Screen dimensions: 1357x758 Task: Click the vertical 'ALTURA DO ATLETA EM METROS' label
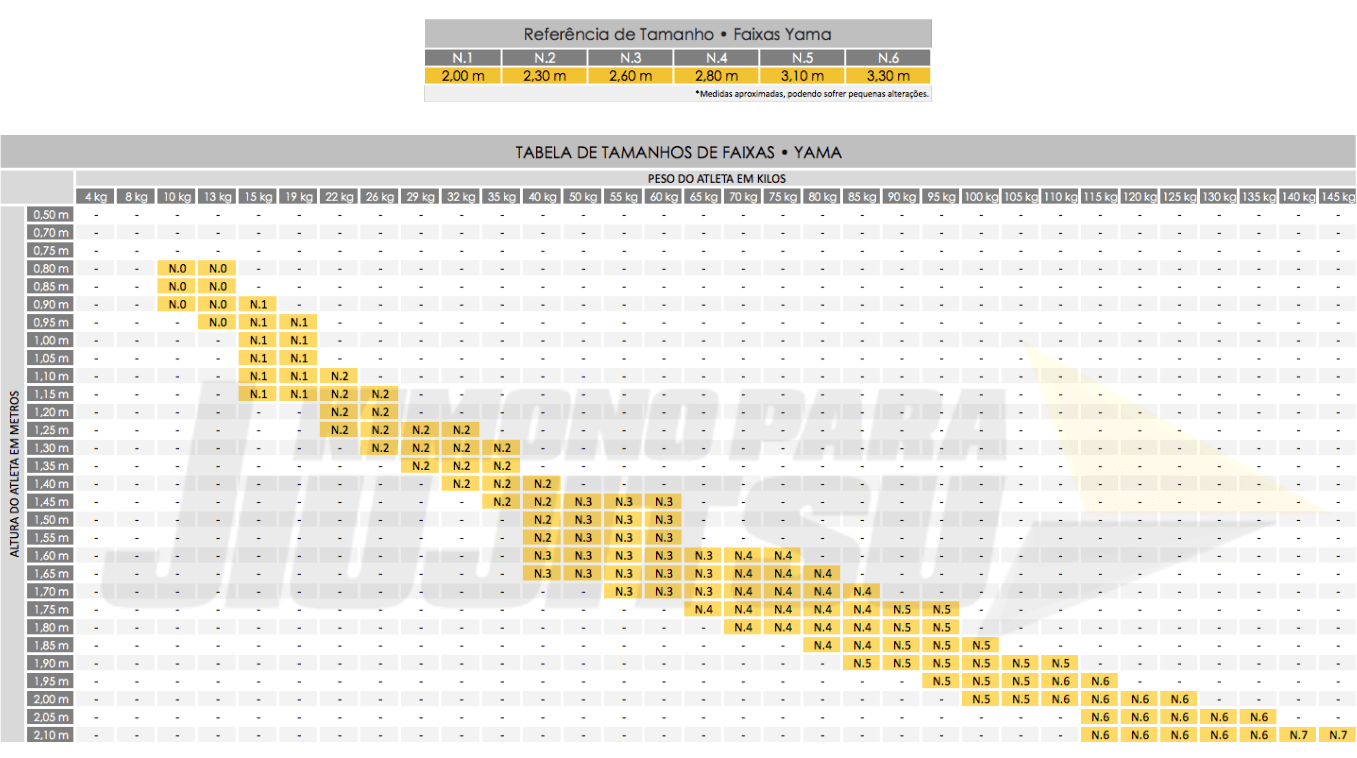point(14,474)
